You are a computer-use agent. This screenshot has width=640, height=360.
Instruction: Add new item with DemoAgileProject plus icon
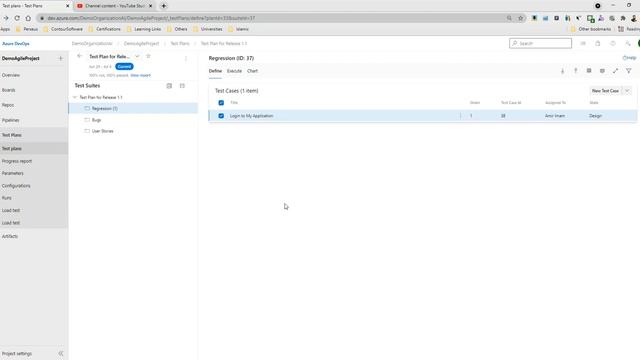click(x=60, y=58)
